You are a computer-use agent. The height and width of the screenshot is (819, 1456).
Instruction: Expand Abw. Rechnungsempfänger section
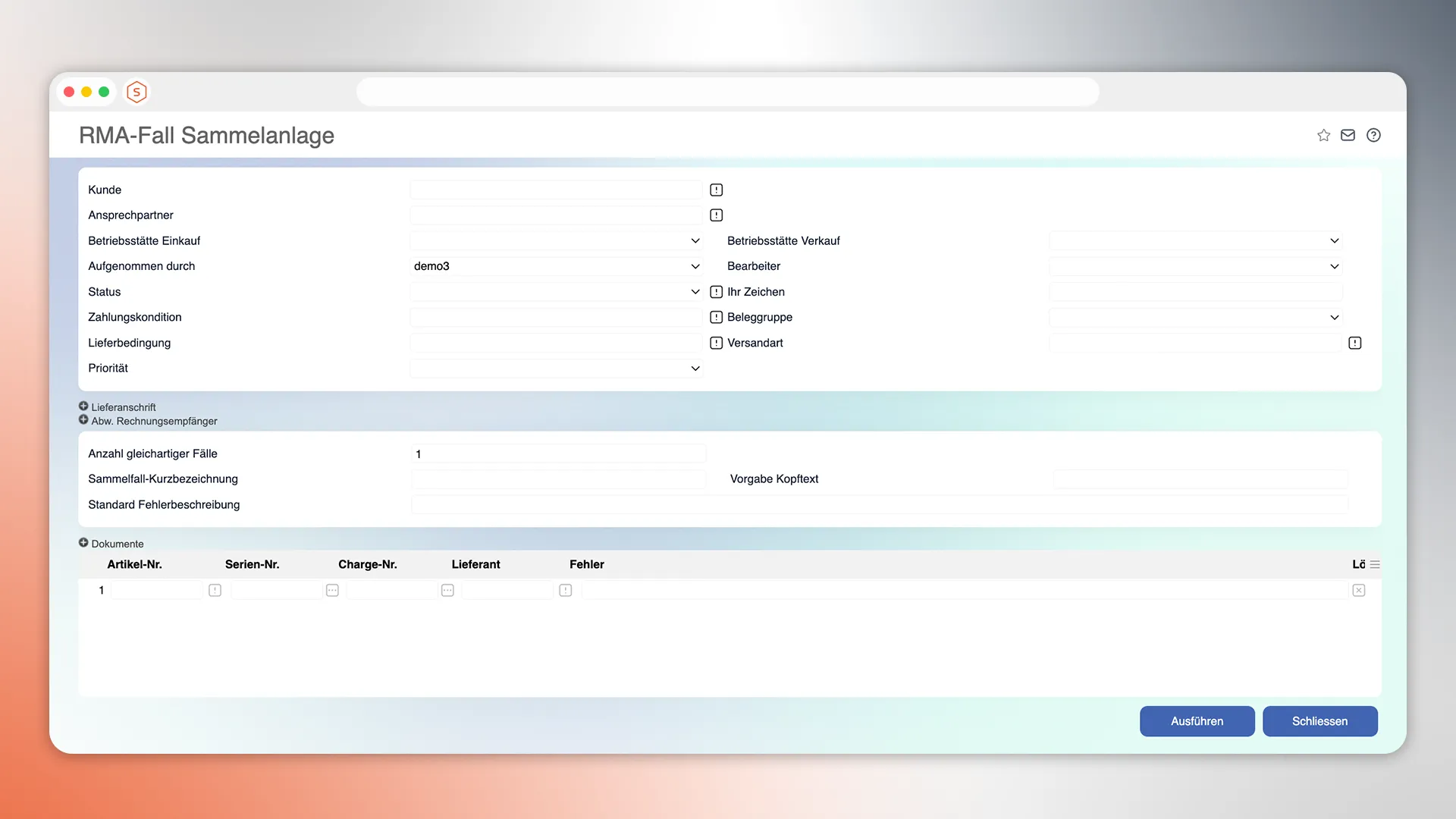83,420
